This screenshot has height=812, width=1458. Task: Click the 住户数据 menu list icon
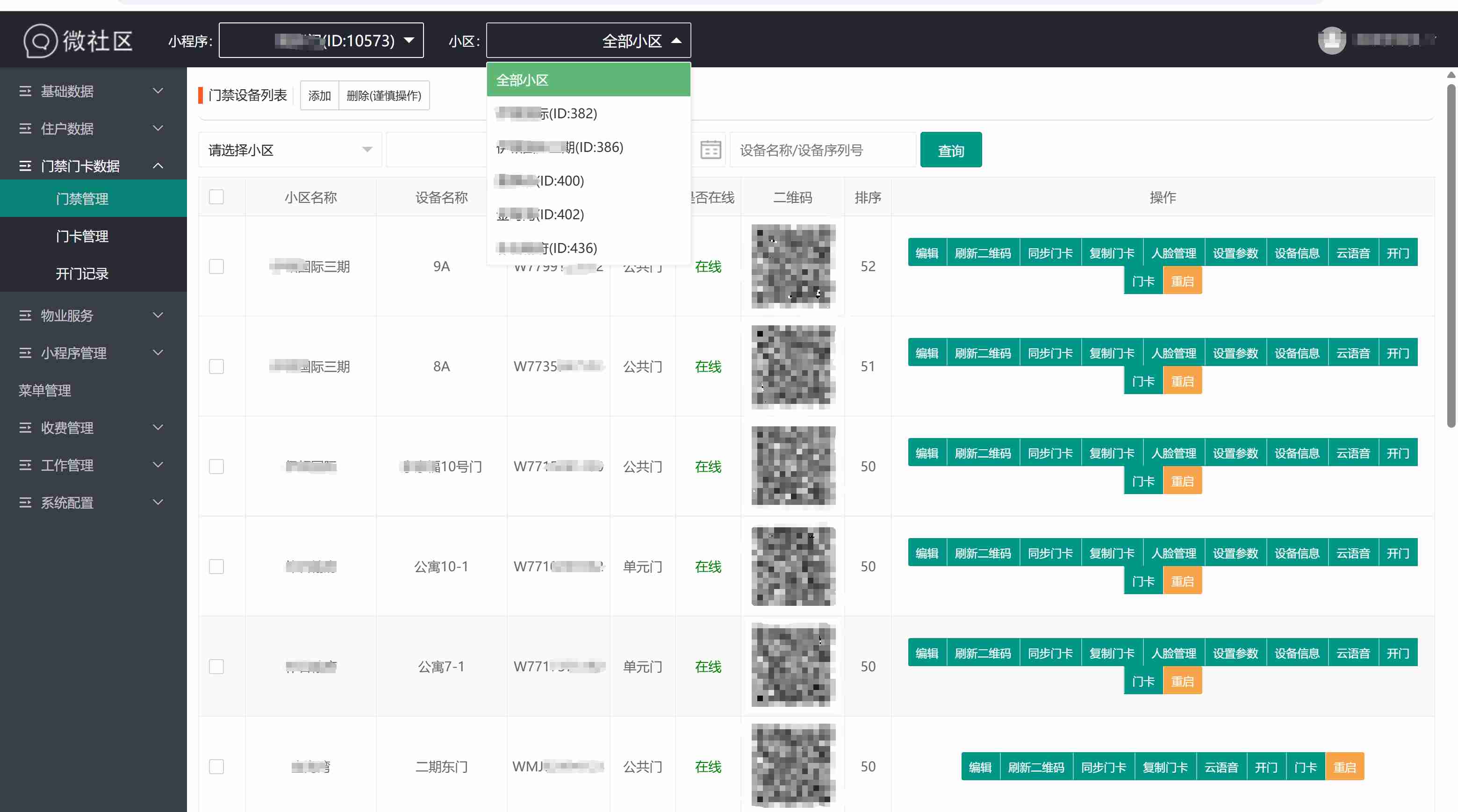(x=25, y=129)
